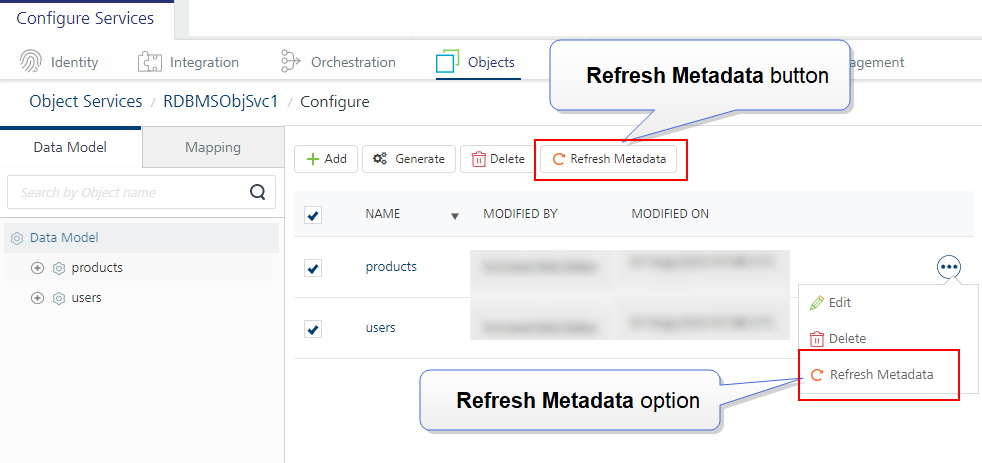Toggle the products row checkbox
Screen dimensions: 982x463
313,268
